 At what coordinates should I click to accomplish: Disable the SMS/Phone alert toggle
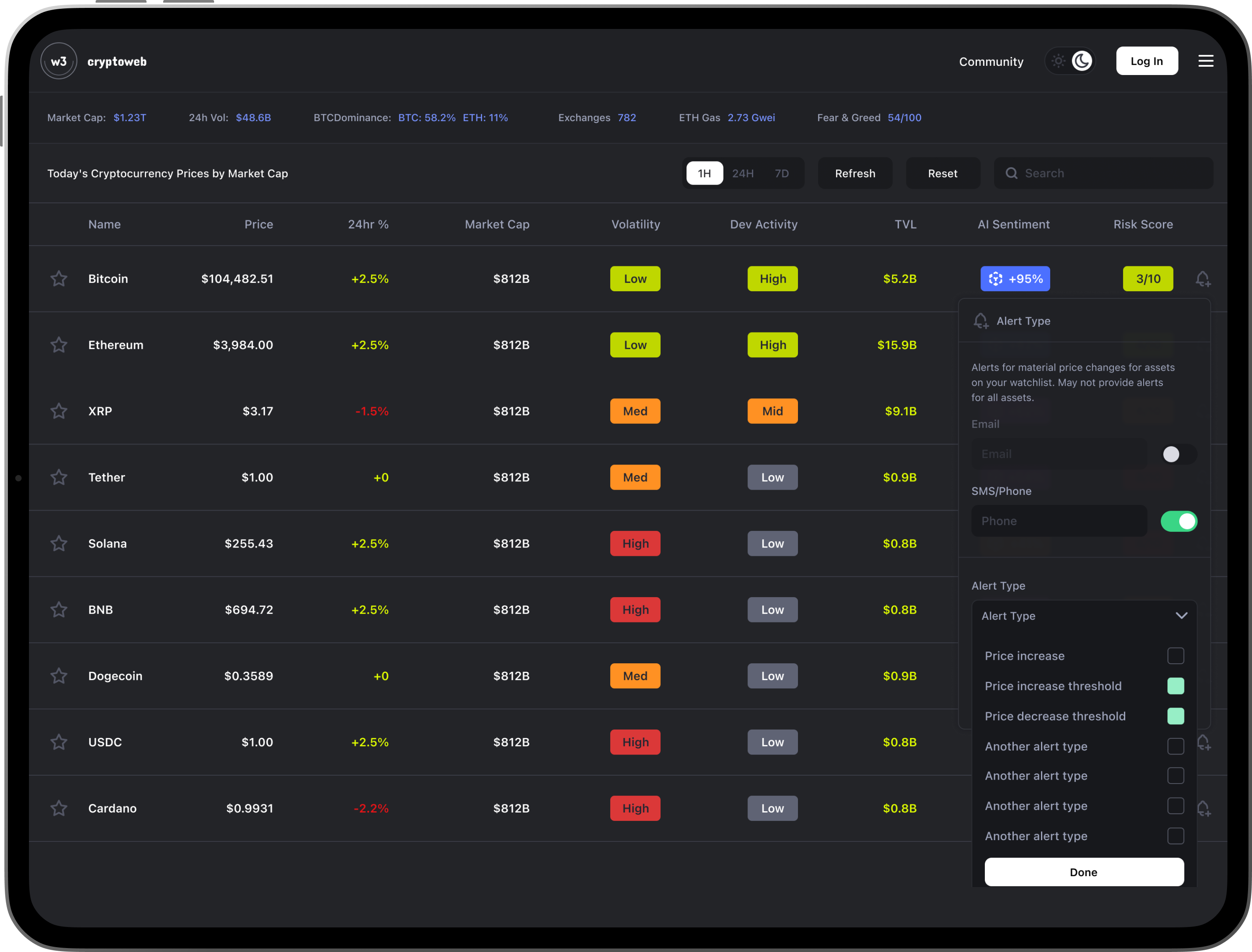click(1178, 521)
